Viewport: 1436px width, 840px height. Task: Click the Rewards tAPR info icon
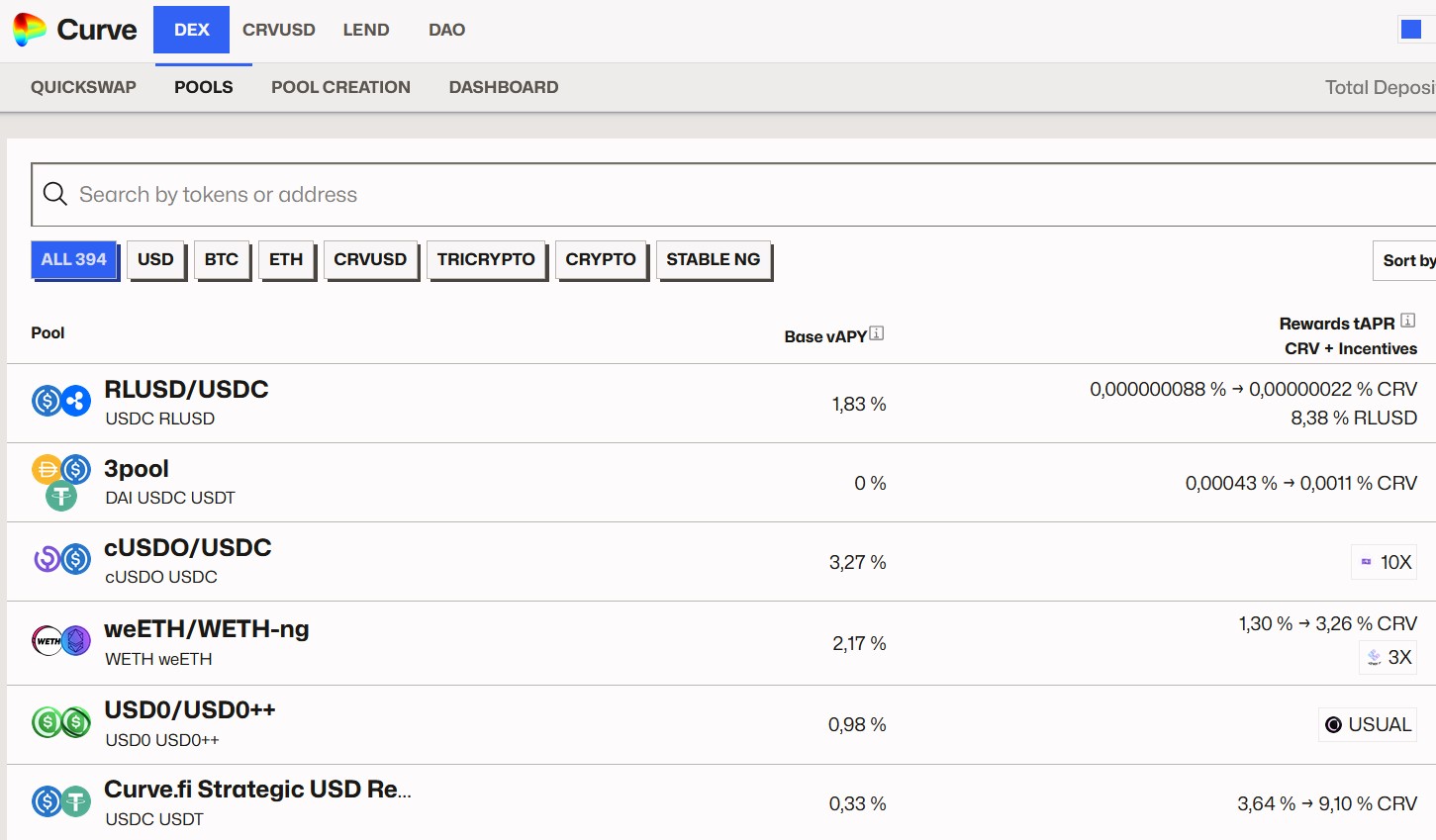(1408, 321)
